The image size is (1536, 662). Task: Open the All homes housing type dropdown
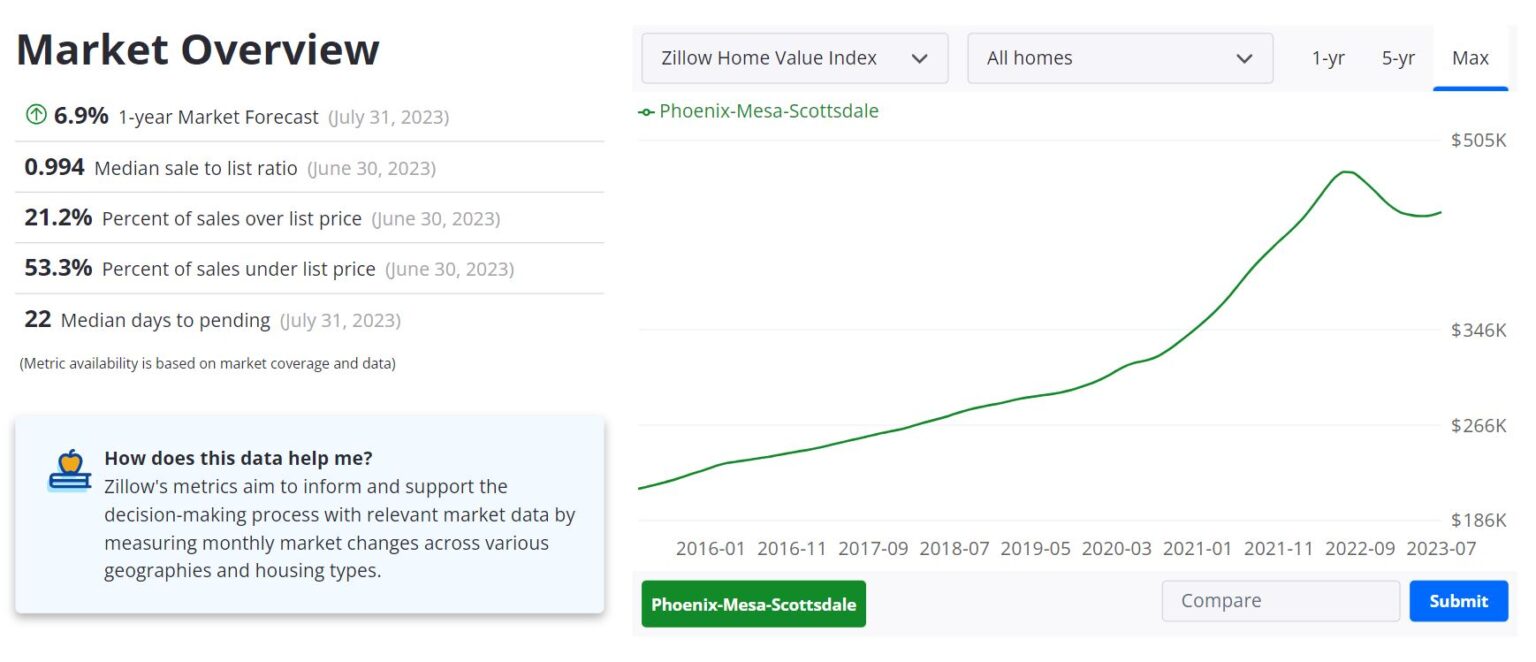[x=1119, y=58]
